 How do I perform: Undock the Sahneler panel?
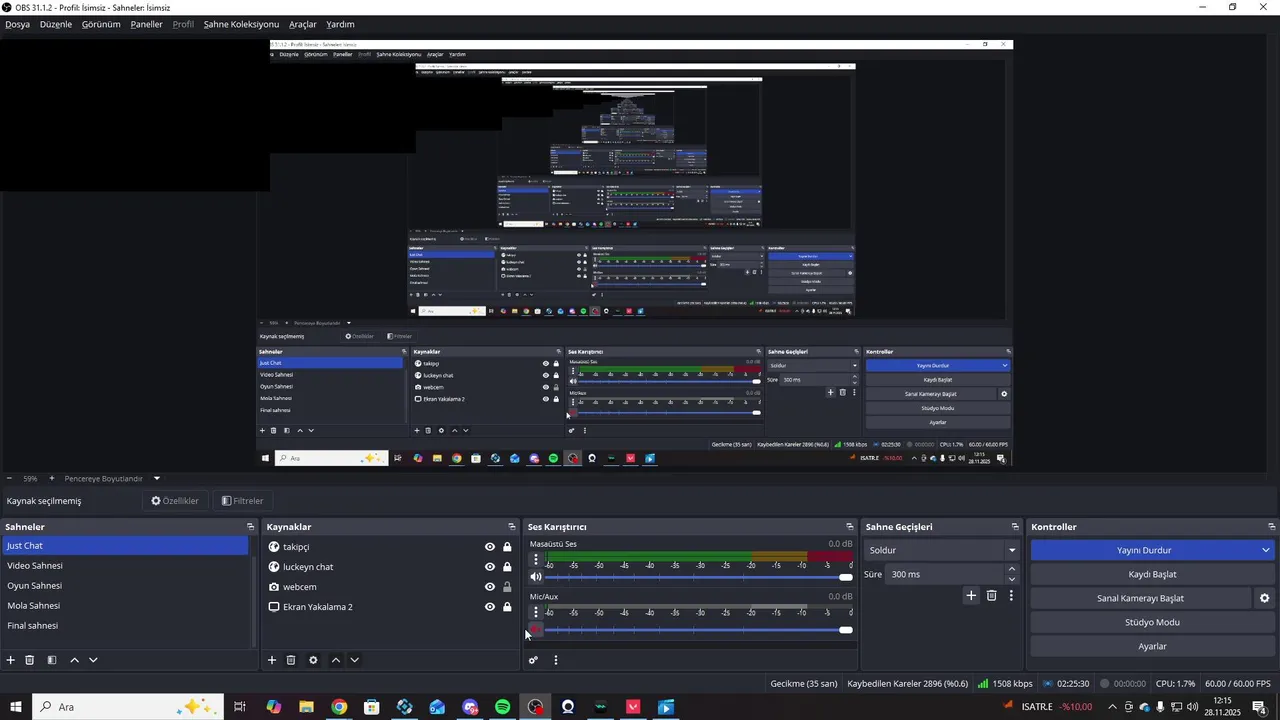[x=251, y=527]
